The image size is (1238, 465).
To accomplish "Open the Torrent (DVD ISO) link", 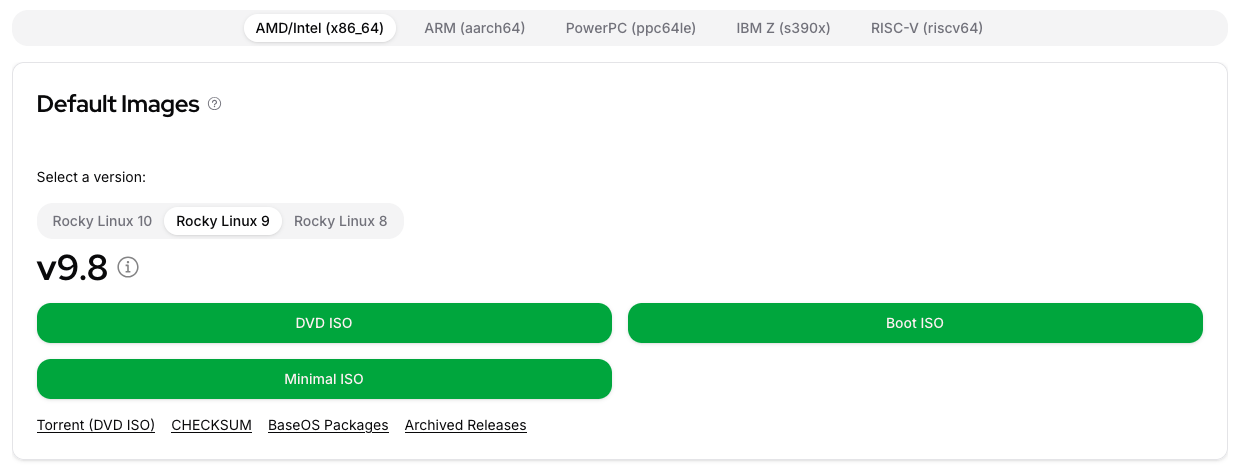I will [x=96, y=425].
